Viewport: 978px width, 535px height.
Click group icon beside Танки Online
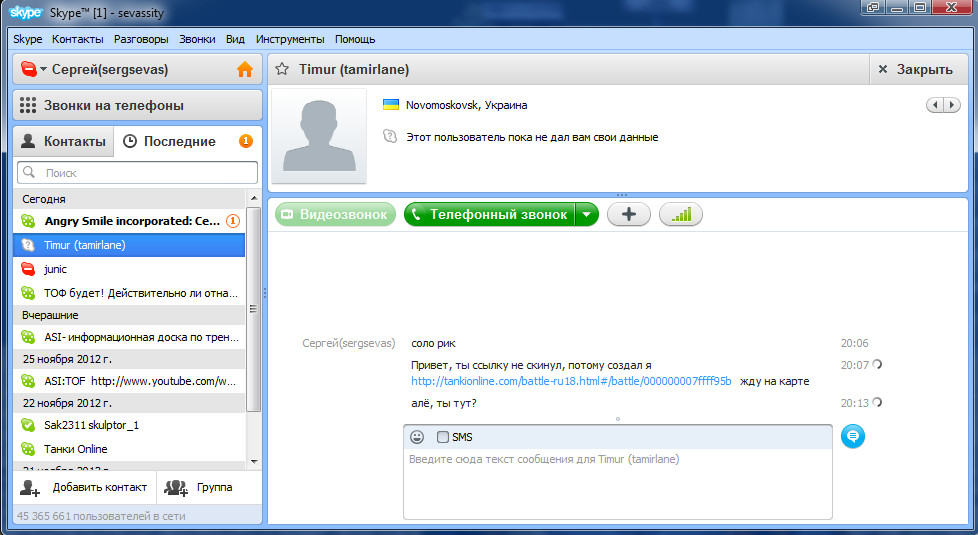28,448
